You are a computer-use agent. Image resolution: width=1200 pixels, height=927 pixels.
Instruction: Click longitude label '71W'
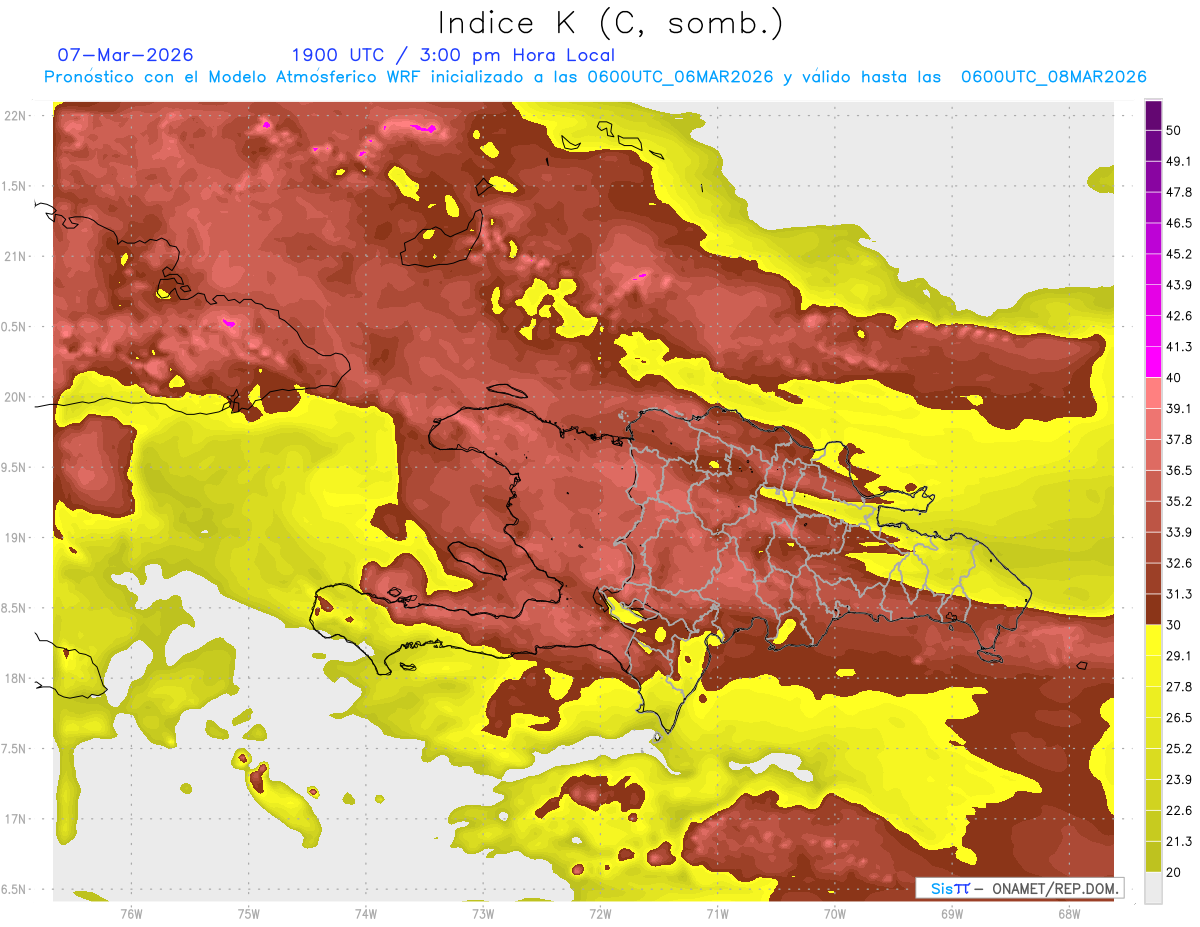pyautogui.click(x=717, y=913)
